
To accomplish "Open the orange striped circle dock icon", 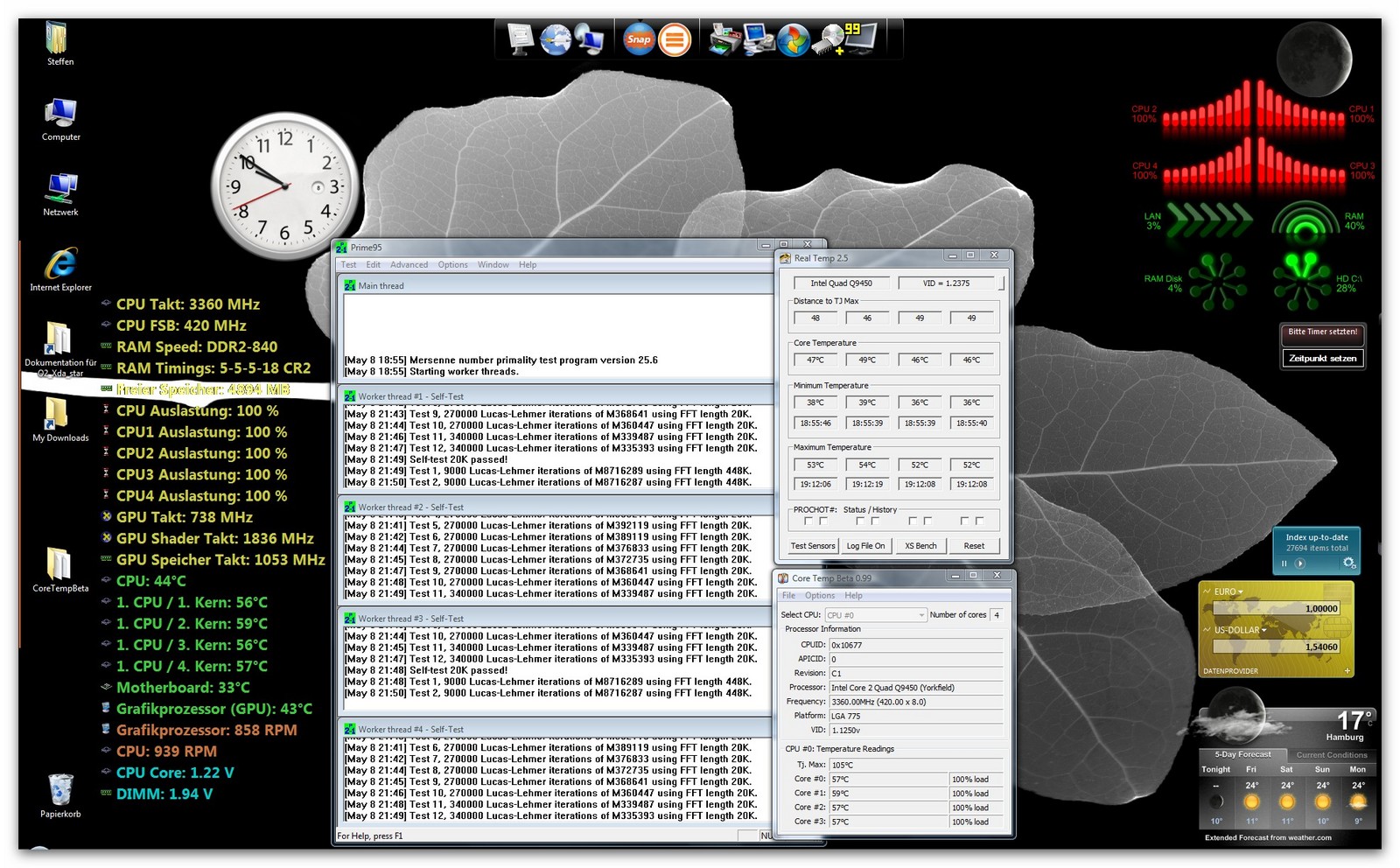I will tap(675, 39).
